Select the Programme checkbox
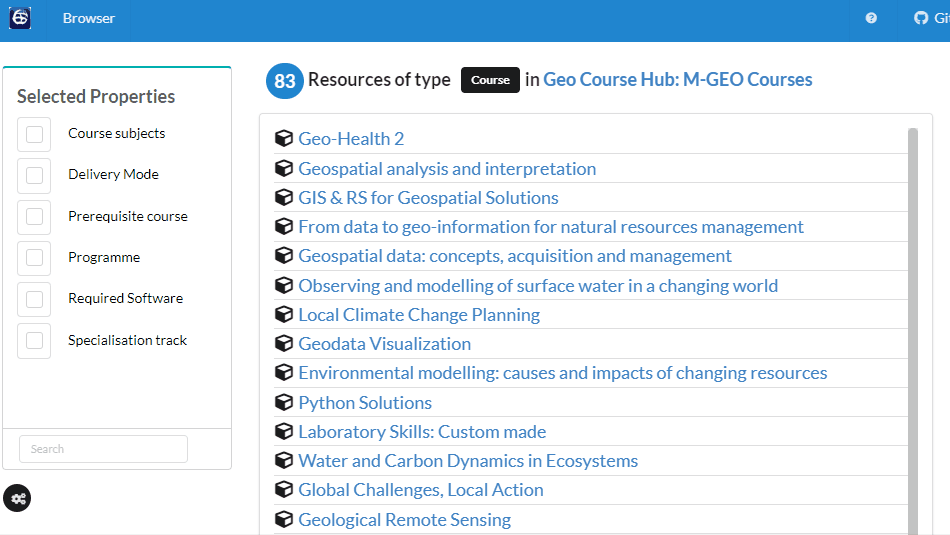 pyautogui.click(x=34, y=258)
